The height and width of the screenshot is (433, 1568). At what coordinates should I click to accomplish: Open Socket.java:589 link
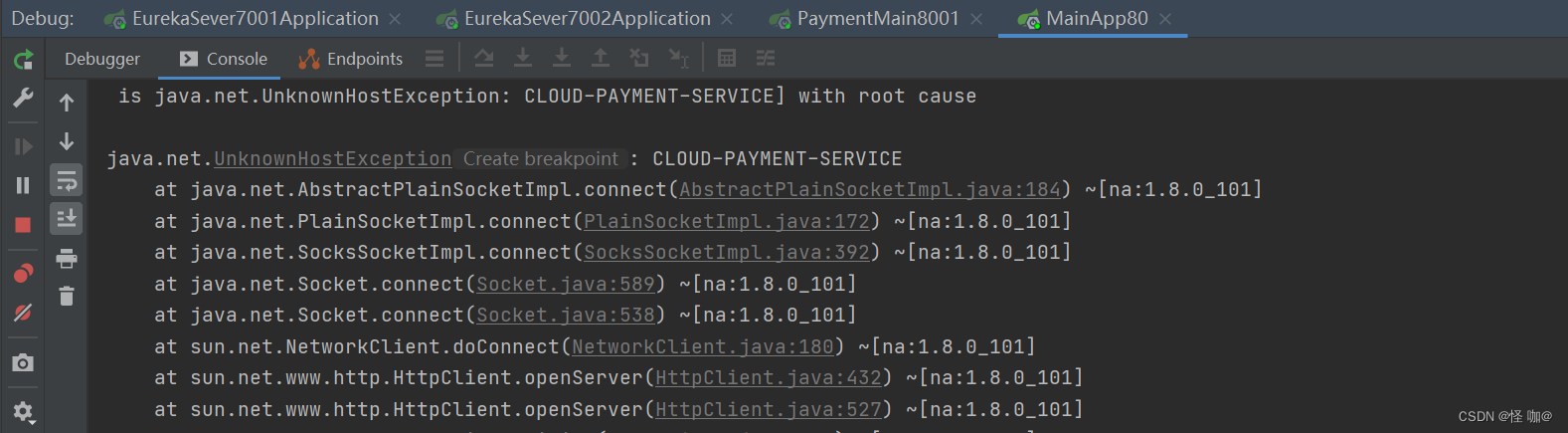tap(566, 285)
